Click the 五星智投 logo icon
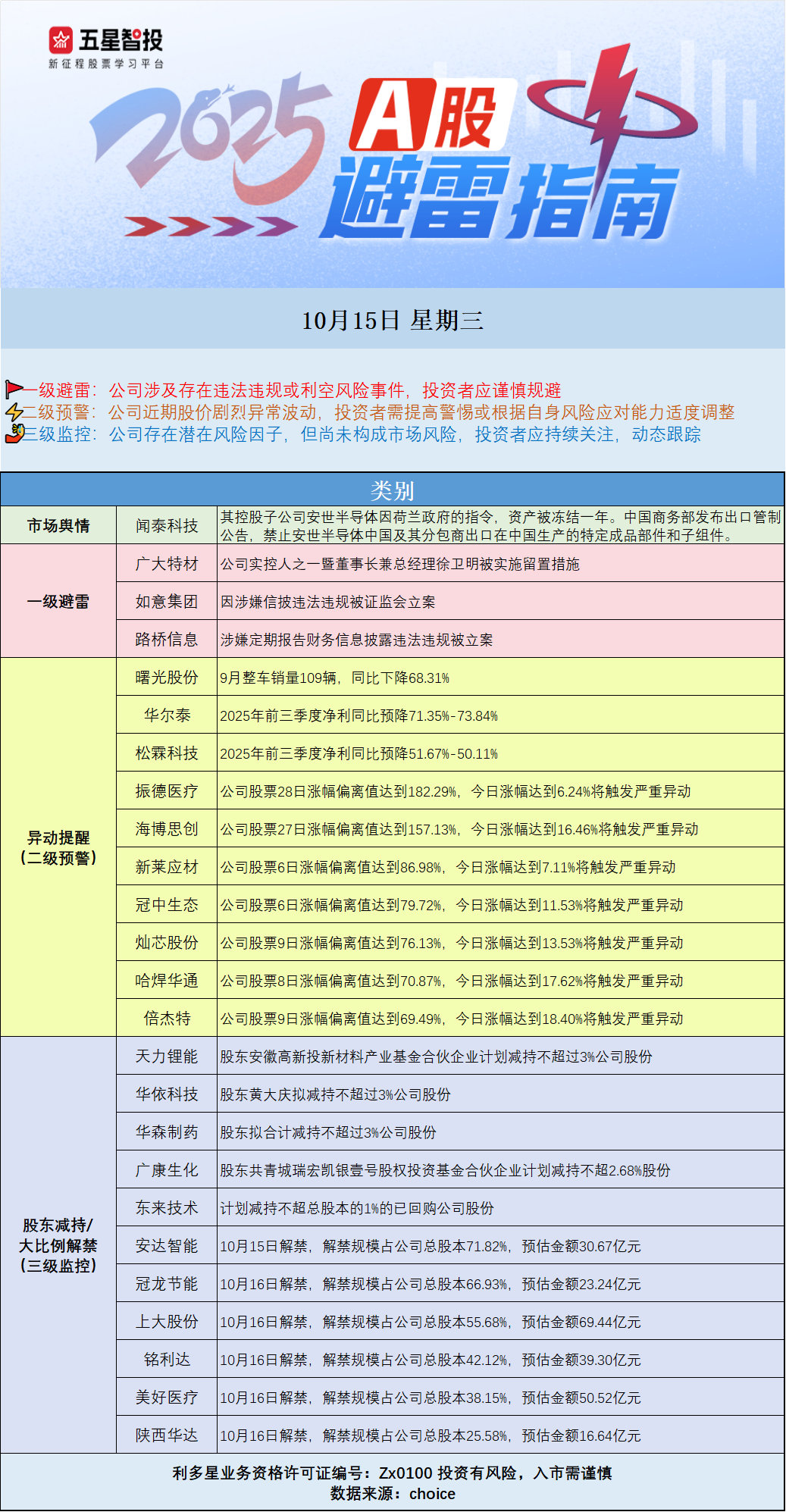 pyautogui.click(x=61, y=40)
